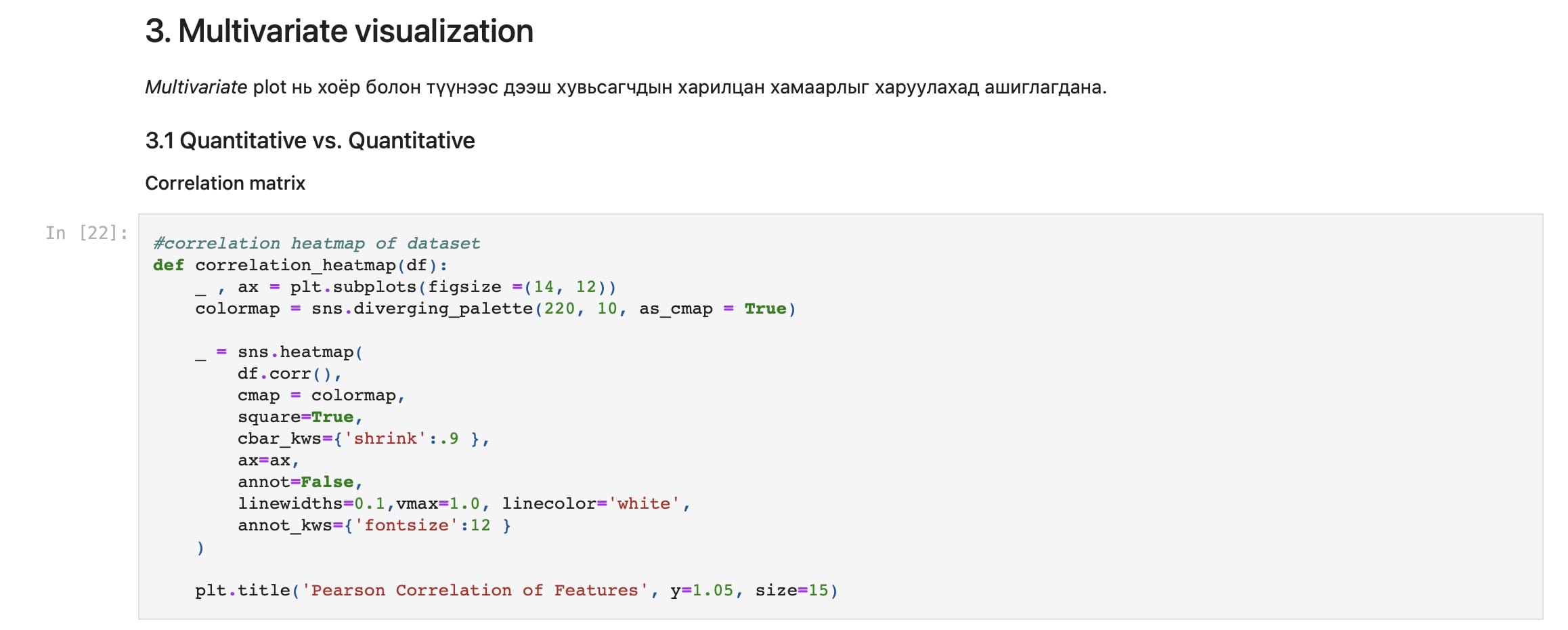
Task: Click the 'fontsize' key in annot_kws
Action: click(406, 525)
